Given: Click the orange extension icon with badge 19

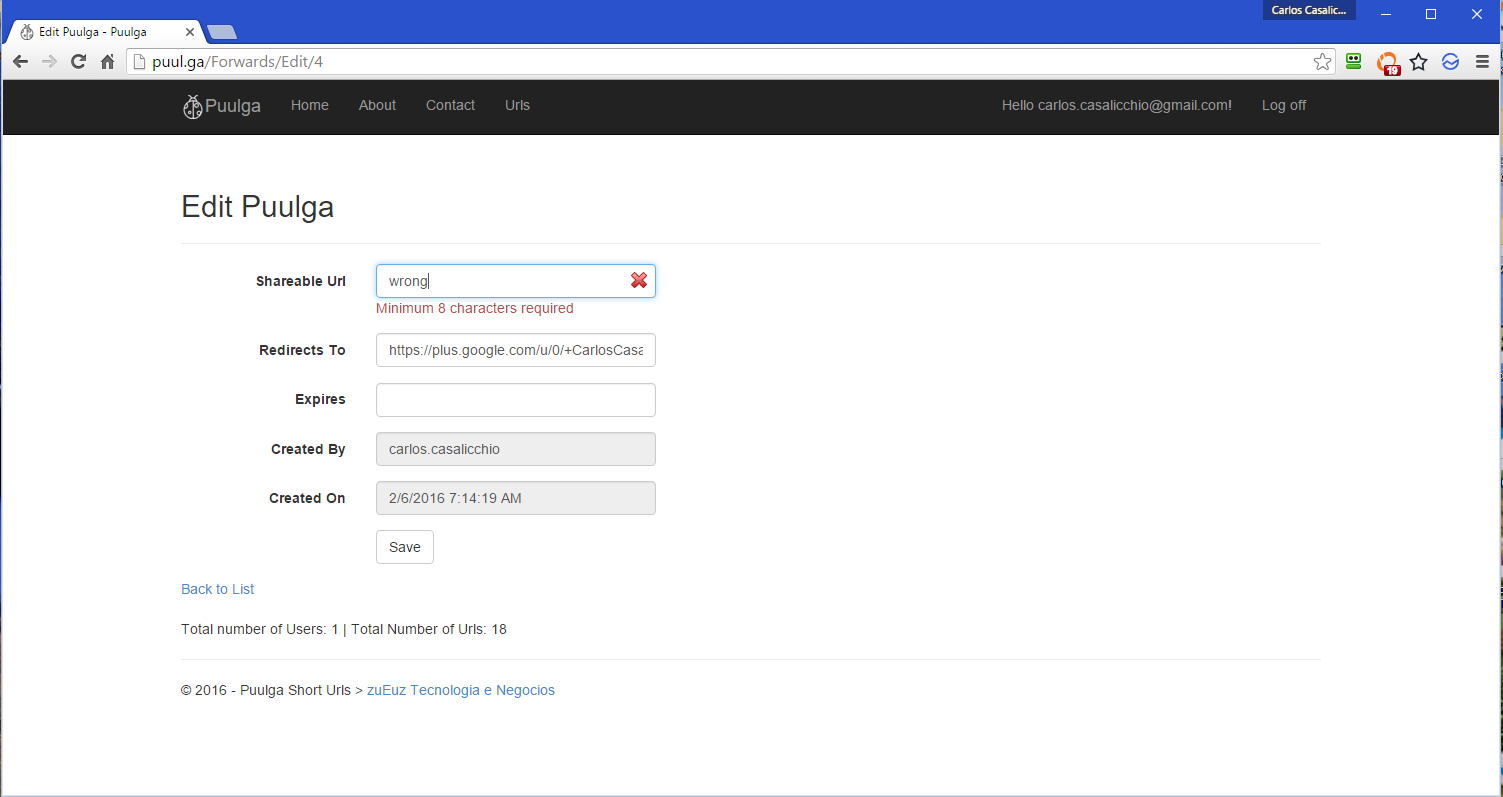Looking at the screenshot, I should [1387, 63].
